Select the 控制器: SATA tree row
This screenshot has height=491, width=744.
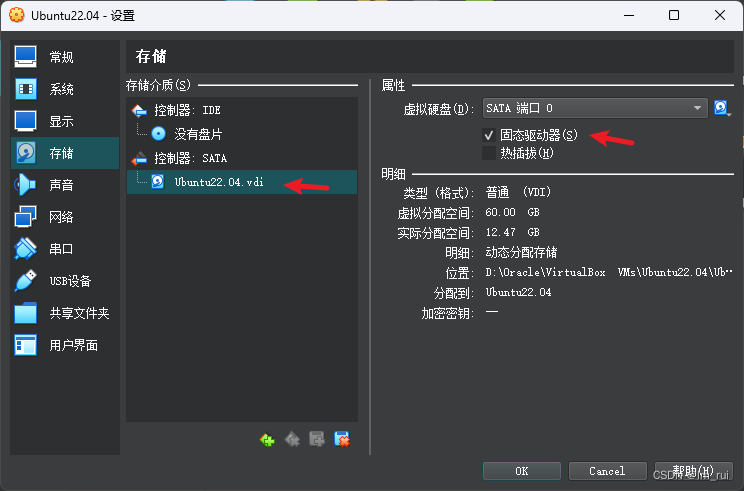pos(242,158)
